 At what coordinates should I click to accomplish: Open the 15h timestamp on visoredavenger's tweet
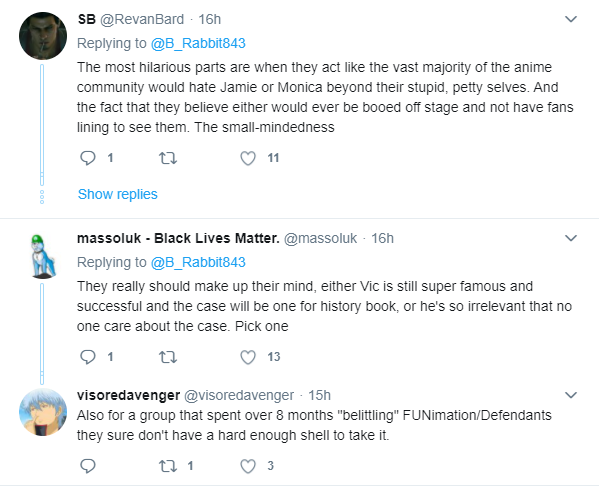[x=319, y=395]
